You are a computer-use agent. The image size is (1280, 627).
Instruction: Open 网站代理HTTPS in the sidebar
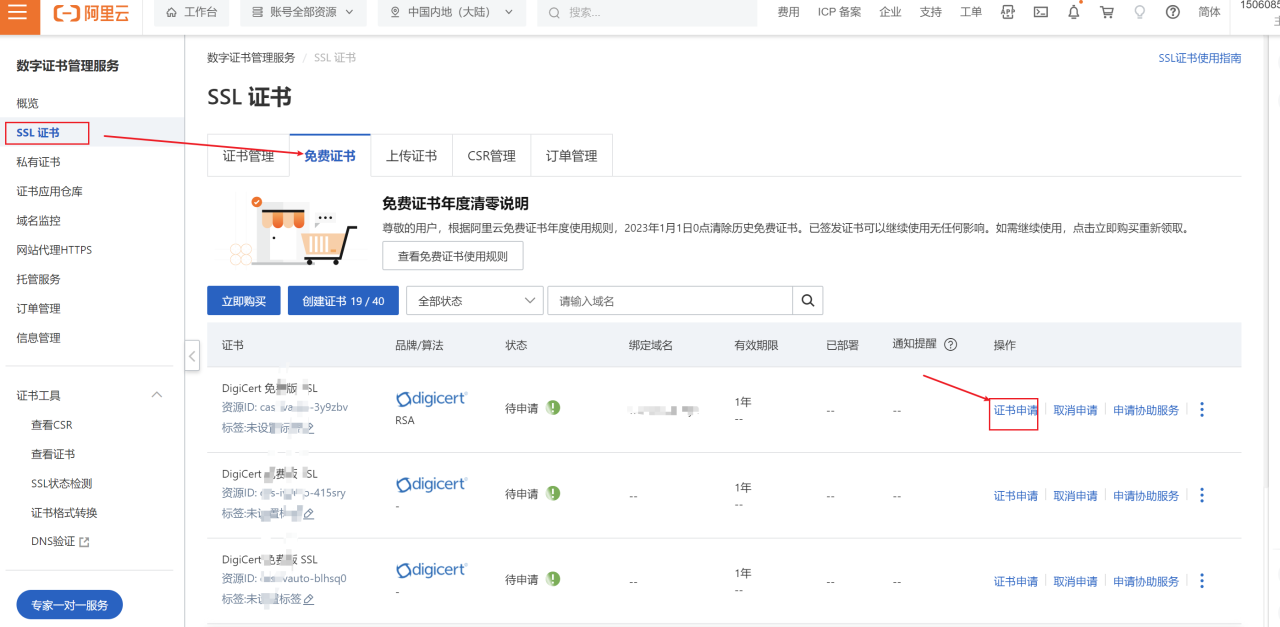click(54, 250)
